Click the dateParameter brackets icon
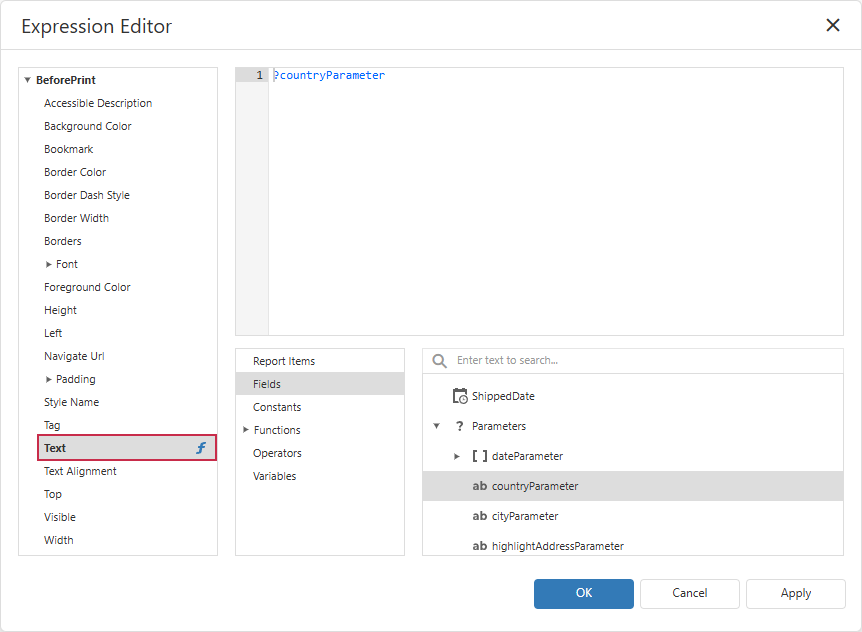Image resolution: width=862 pixels, height=632 pixels. pyautogui.click(x=479, y=456)
